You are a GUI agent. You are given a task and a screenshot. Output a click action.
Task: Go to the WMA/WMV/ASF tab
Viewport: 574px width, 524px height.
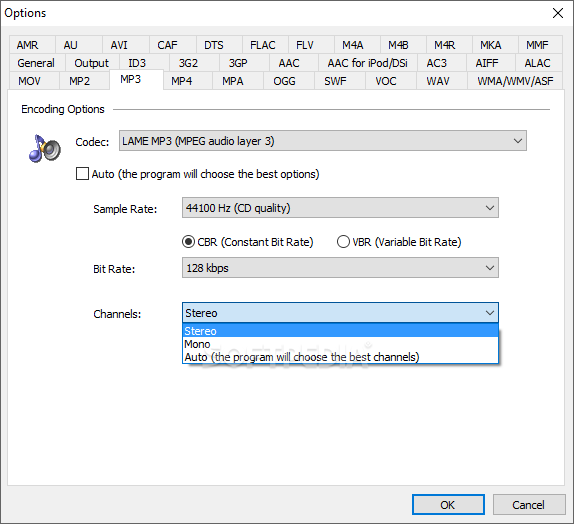[515, 81]
